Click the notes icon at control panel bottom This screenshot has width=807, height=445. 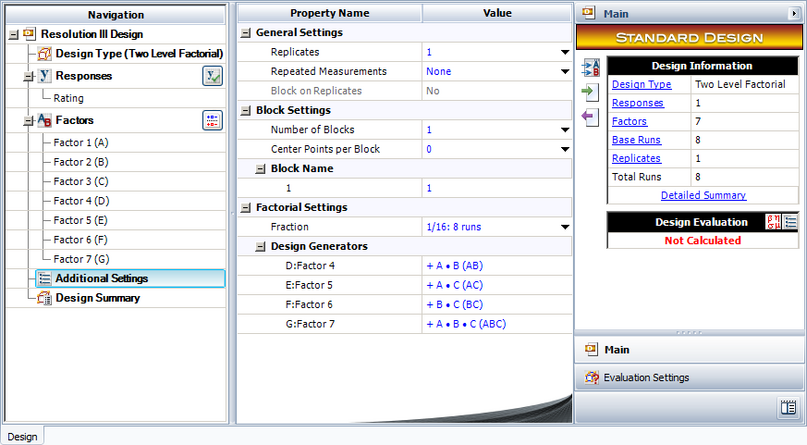tap(788, 407)
